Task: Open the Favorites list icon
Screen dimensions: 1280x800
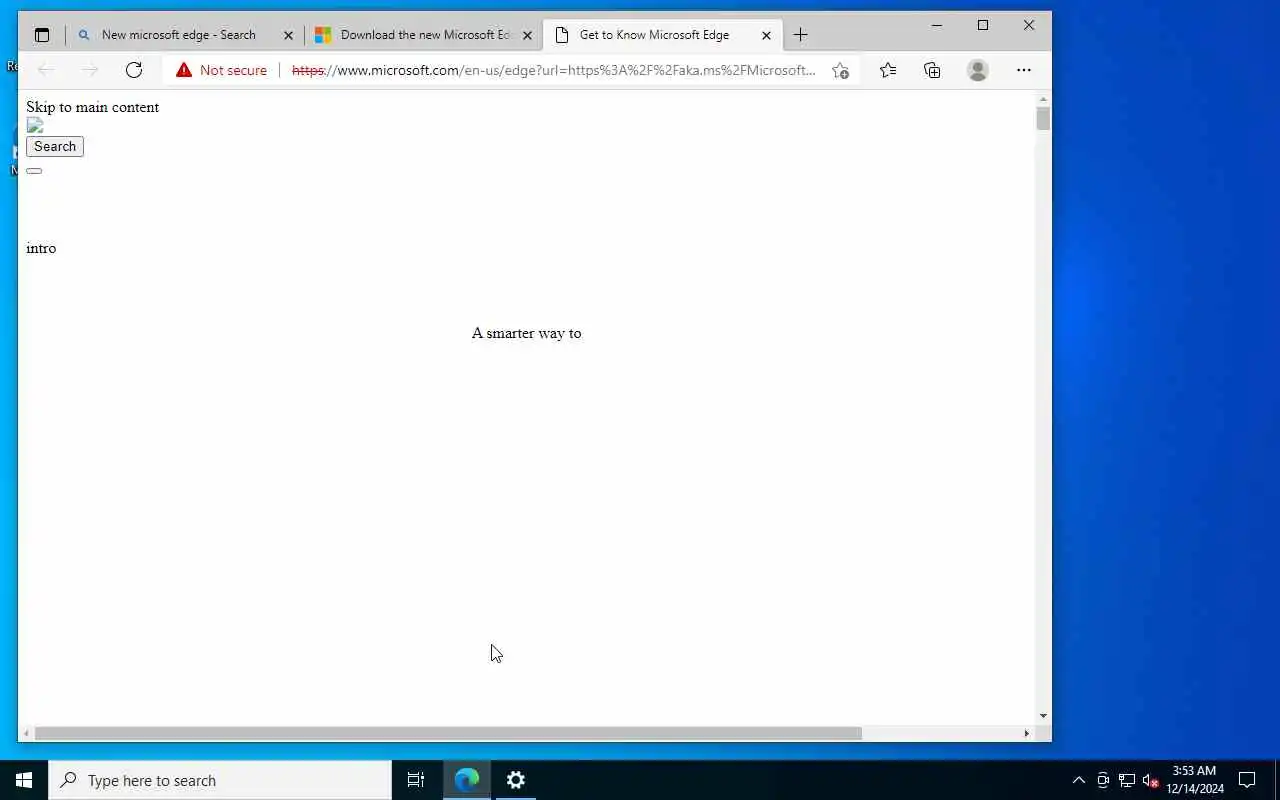Action: click(888, 70)
